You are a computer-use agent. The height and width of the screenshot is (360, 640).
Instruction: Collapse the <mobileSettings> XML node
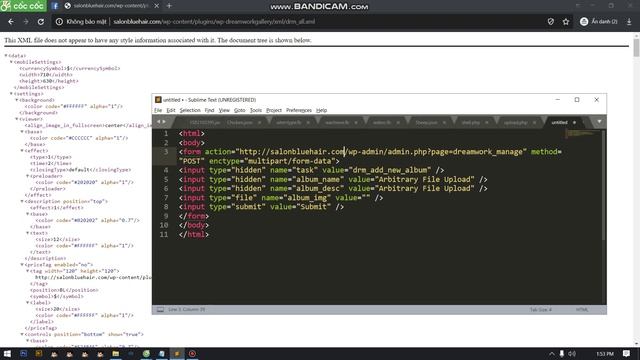tap(11, 62)
